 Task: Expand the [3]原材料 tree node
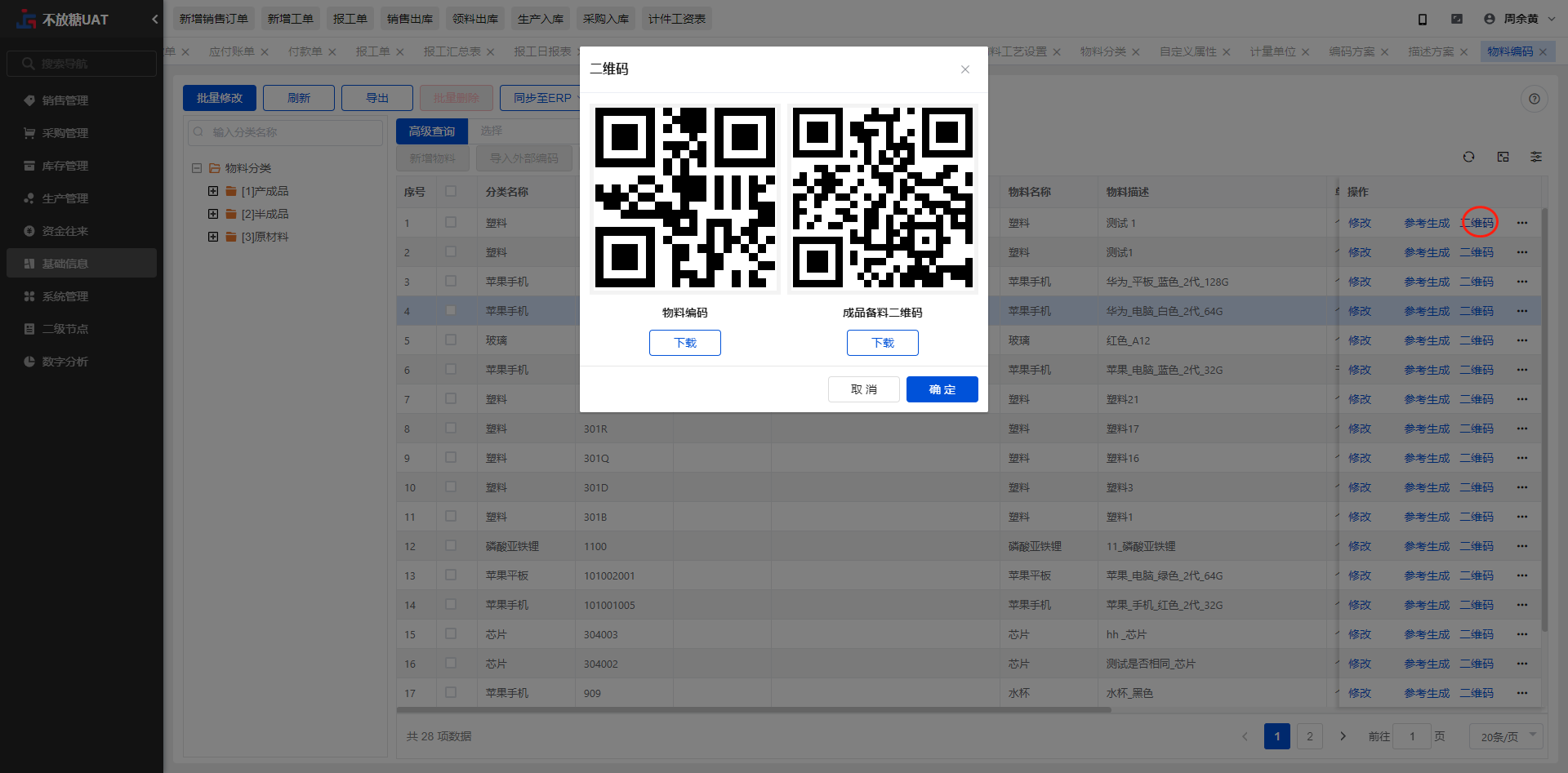pos(213,237)
